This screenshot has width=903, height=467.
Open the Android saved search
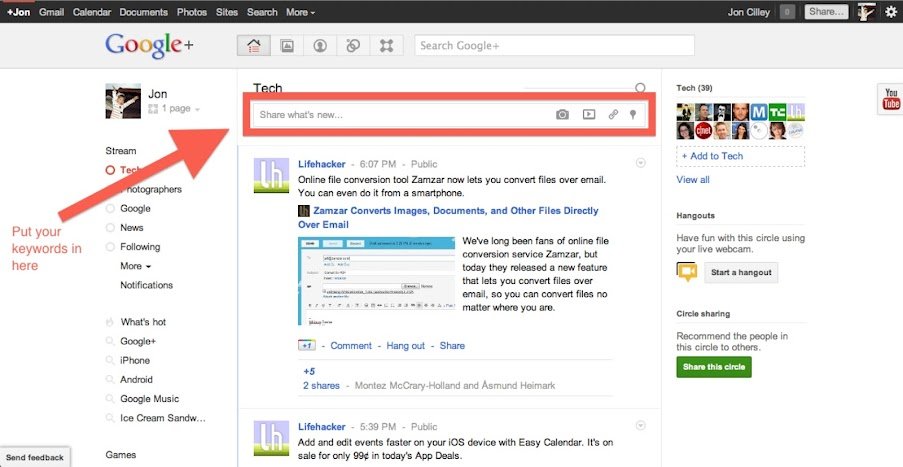point(136,379)
